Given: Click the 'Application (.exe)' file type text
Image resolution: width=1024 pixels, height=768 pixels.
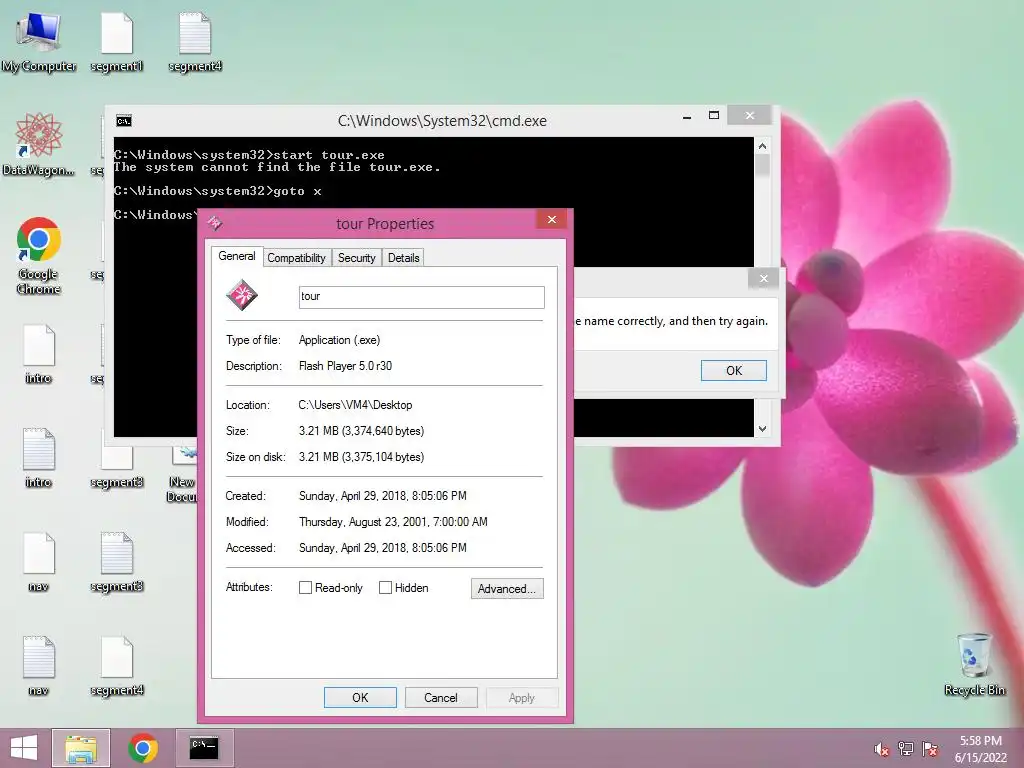Looking at the screenshot, I should point(340,340).
